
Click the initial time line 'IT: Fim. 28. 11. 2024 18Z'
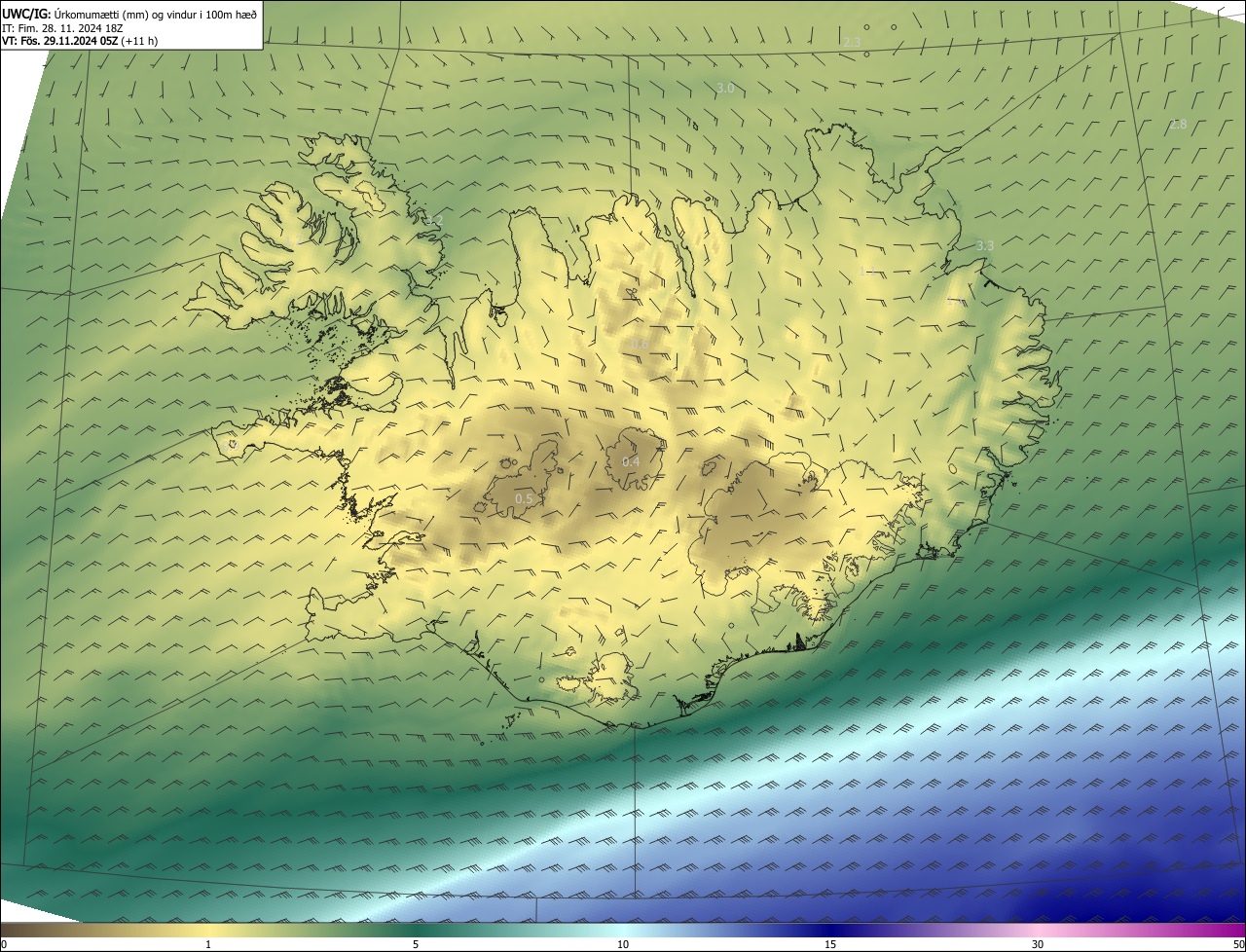62,28
